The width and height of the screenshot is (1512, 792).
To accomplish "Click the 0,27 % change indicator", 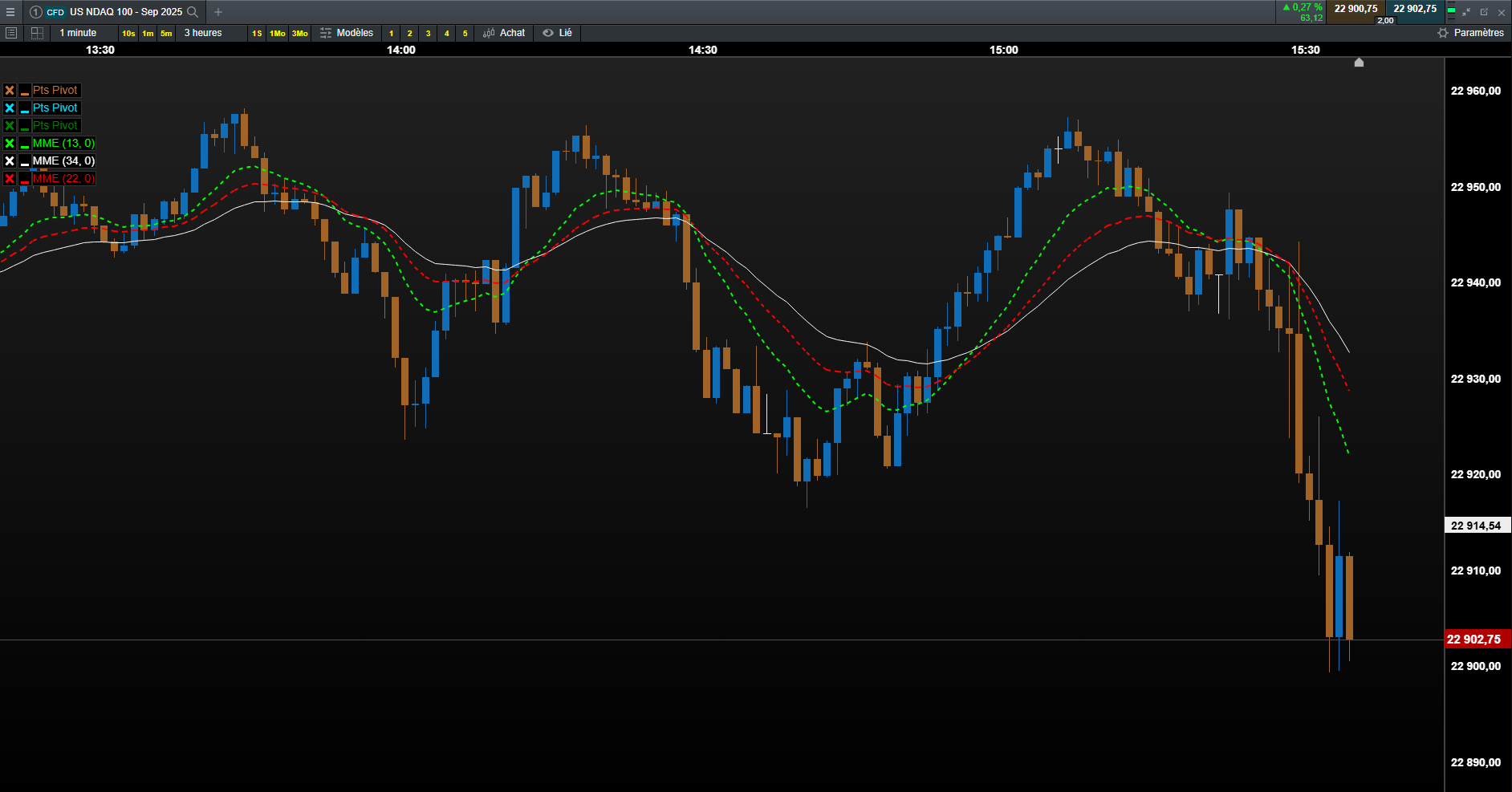I will click(x=1303, y=7).
